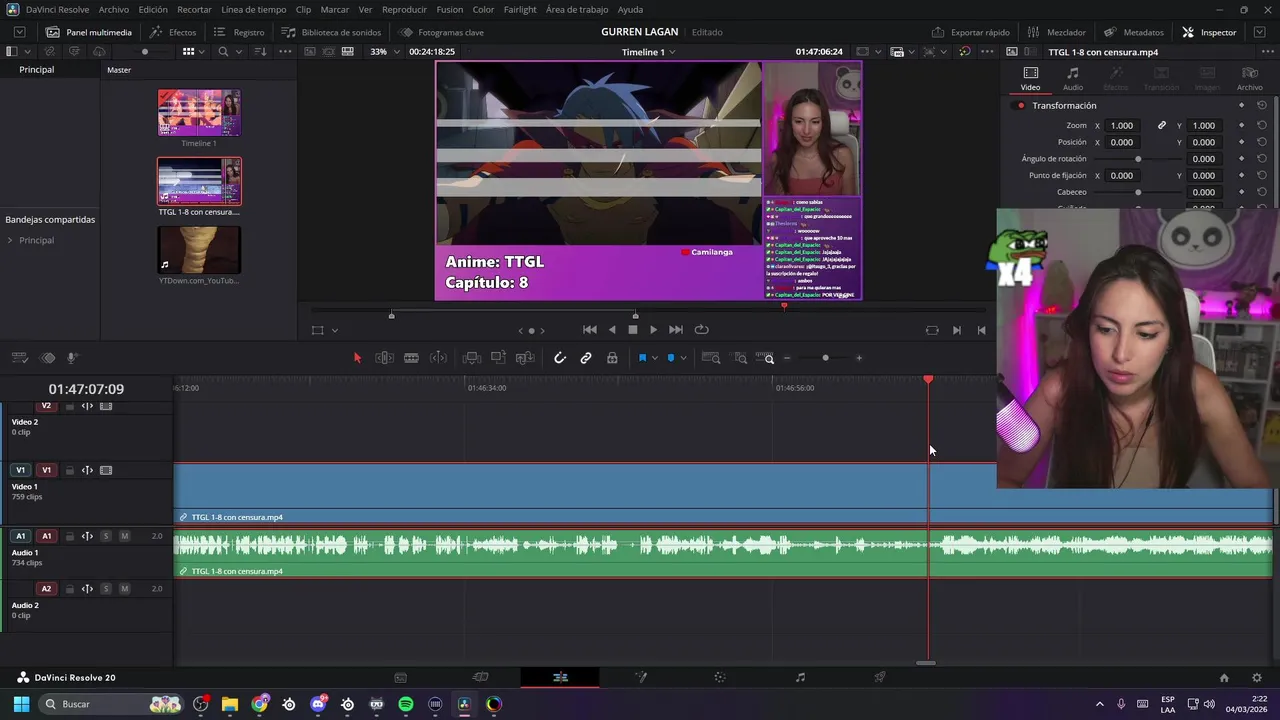Screen dimensions: 1280x720
Task: Toggle linked selection chain icon
Action: (586, 358)
